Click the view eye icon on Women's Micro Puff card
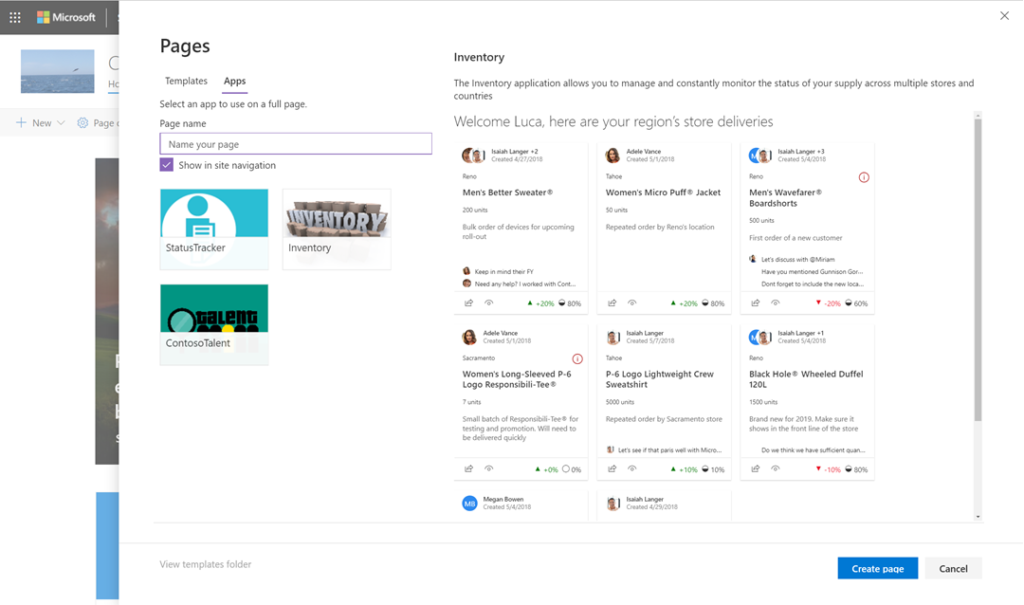Screen dimensions: 1024x605 point(633,303)
